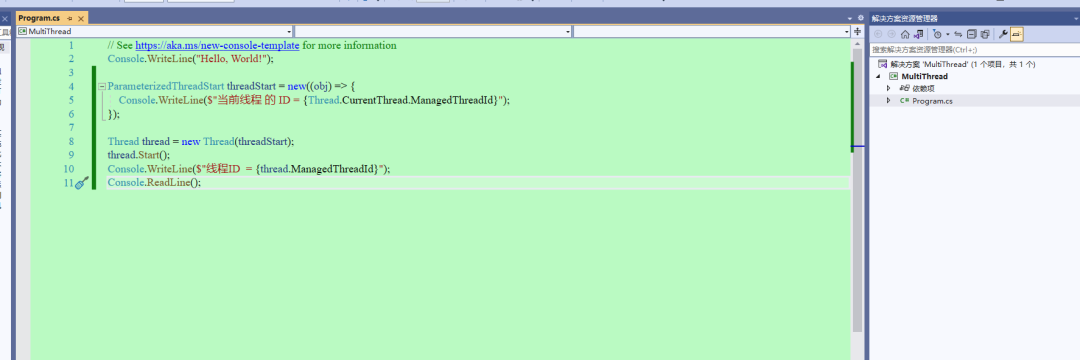The height and width of the screenshot is (360, 1080).
Task: Open the pending changes filter dropdown arrow
Action: pyautogui.click(x=948, y=34)
